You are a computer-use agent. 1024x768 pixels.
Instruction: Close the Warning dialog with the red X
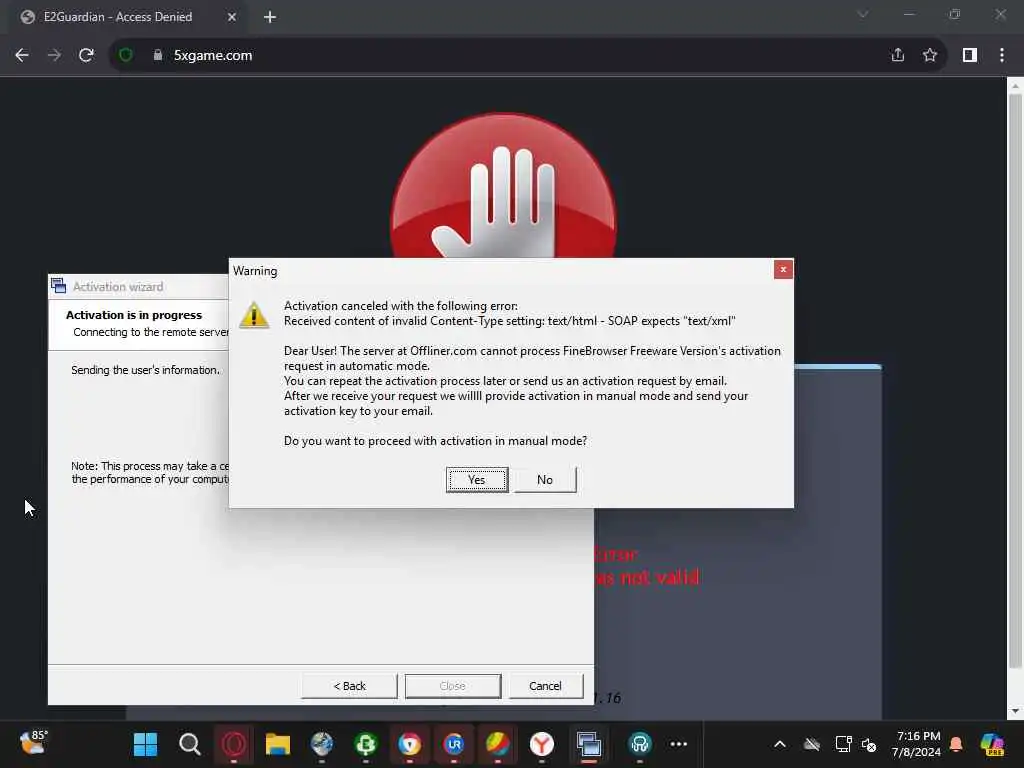tap(783, 269)
